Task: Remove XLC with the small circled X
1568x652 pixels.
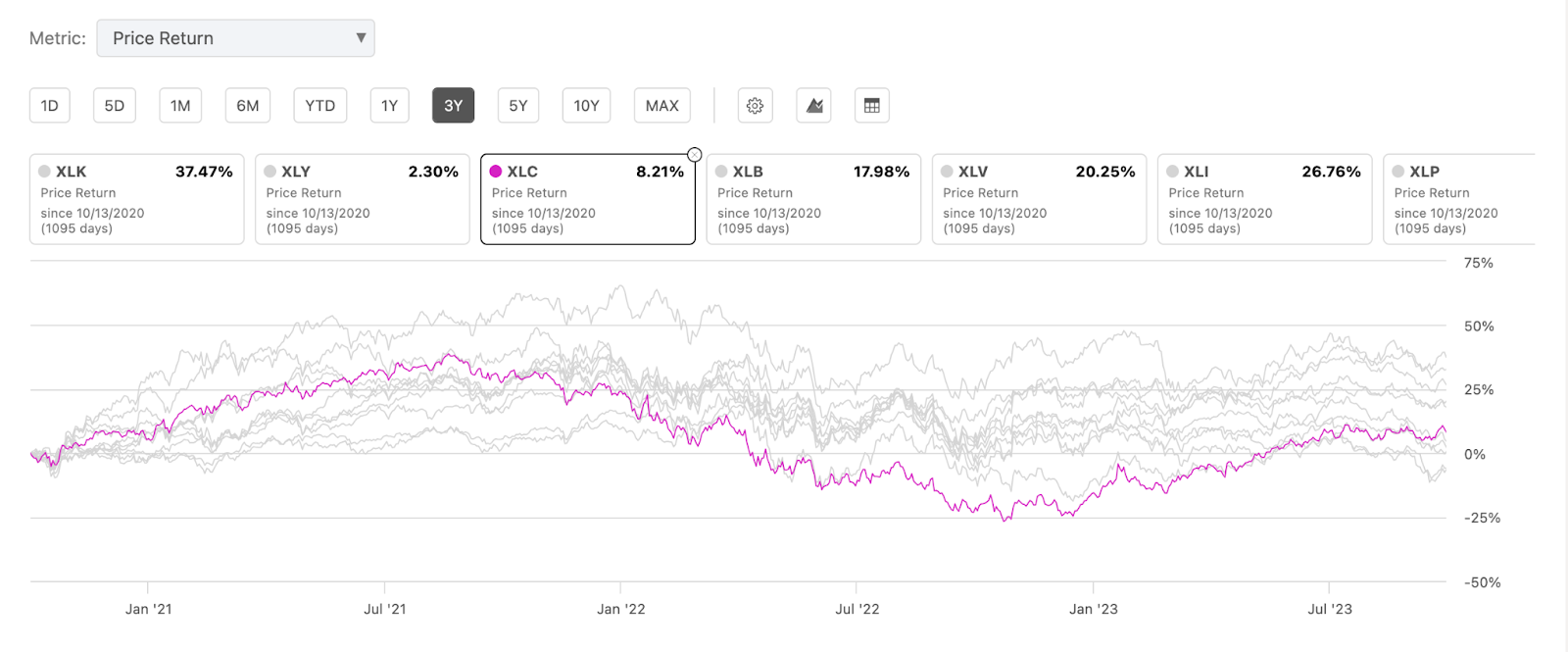Action: click(x=694, y=155)
